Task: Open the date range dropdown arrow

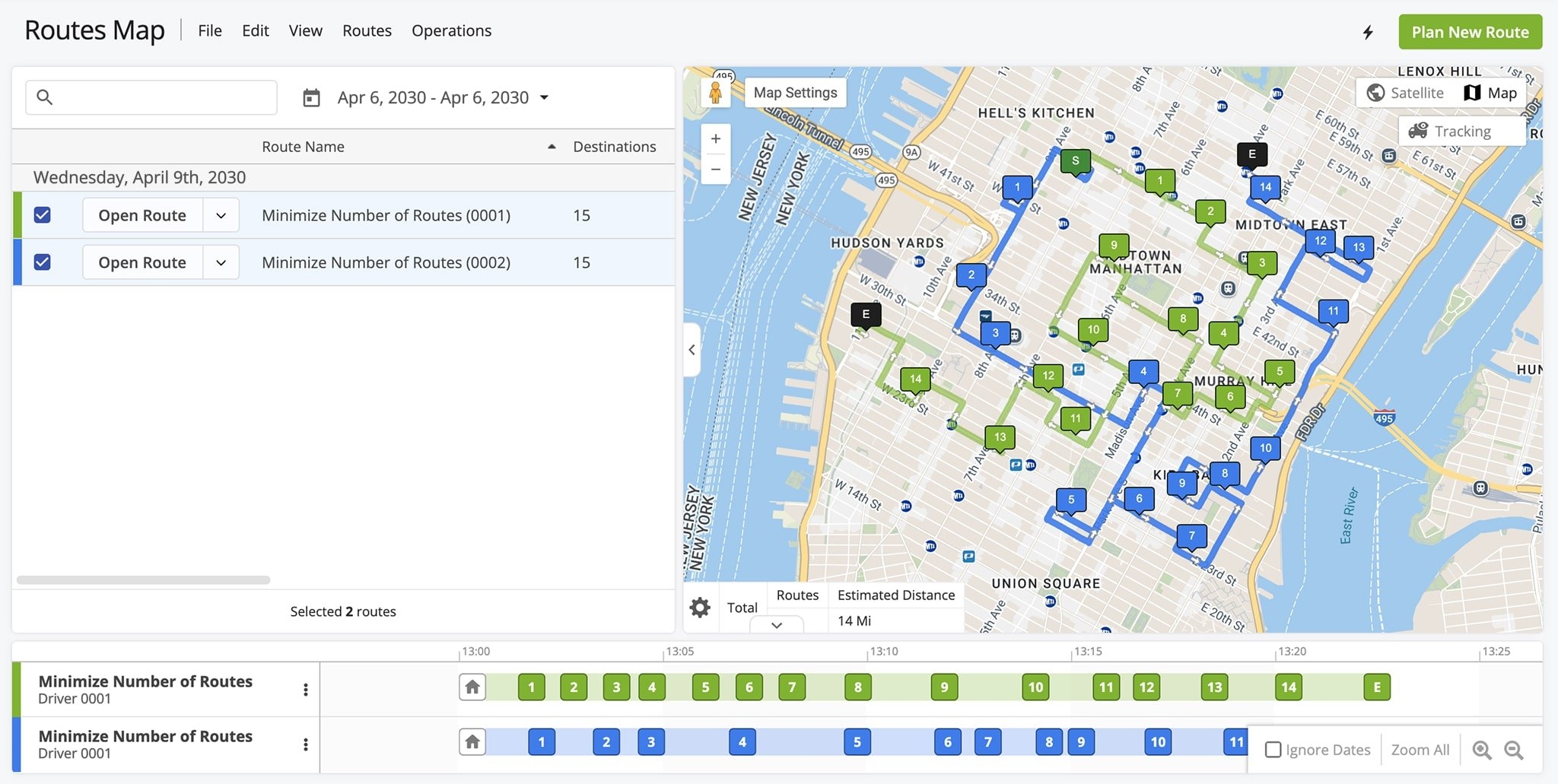Action: 545,97
